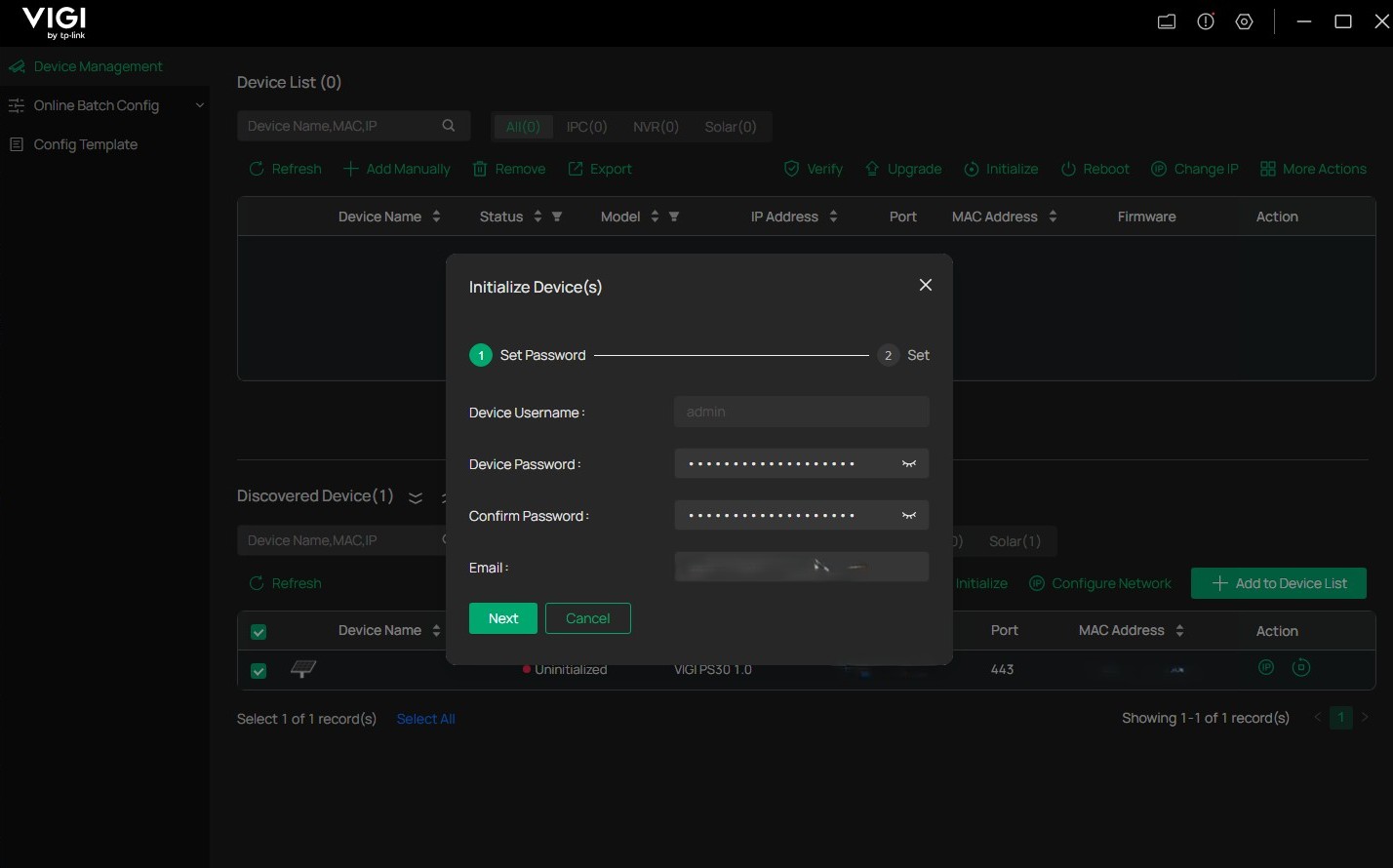The width and height of the screenshot is (1393, 868).
Task: Refresh the Device List
Action: click(x=286, y=169)
